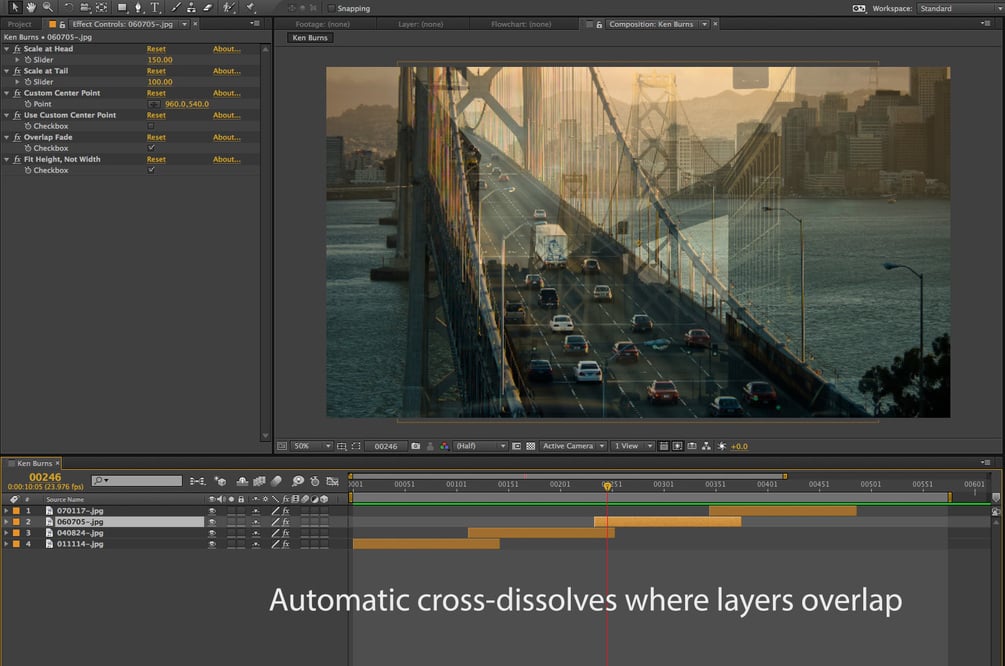Screen dimensions: 1005x666
Task: Select the Clone Stamp tool
Action: [192, 7]
